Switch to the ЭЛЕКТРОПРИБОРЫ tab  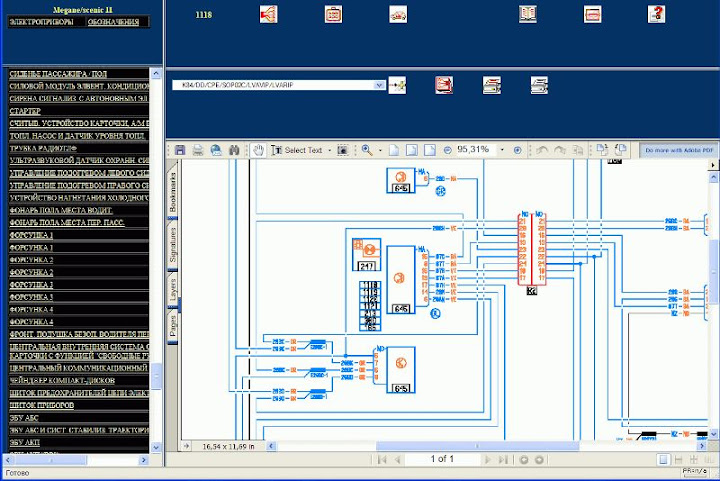[41, 22]
